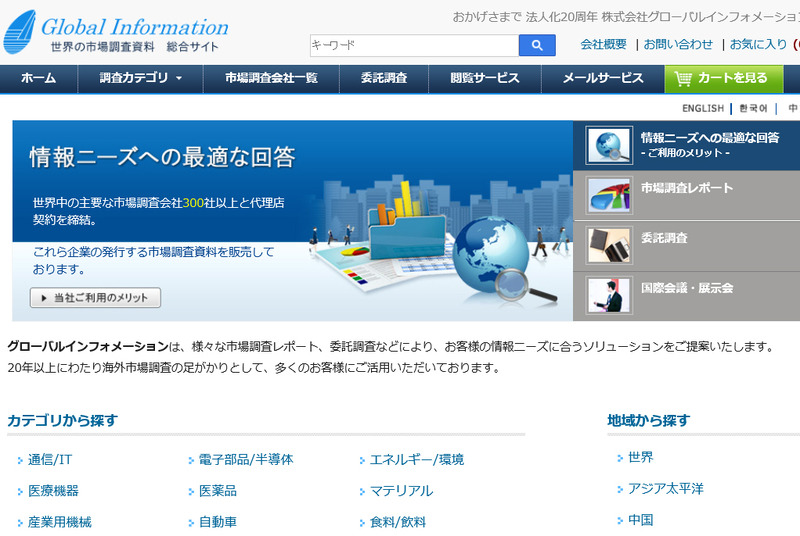Click the blue search magnifier button
This screenshot has width=800, height=536.
coord(537,45)
